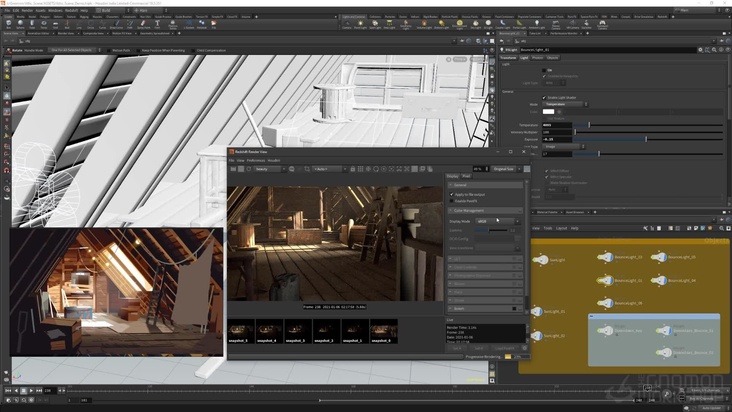The height and width of the screenshot is (412, 732).
Task: Toggle Enable PostFX checkbox
Action: 451,201
